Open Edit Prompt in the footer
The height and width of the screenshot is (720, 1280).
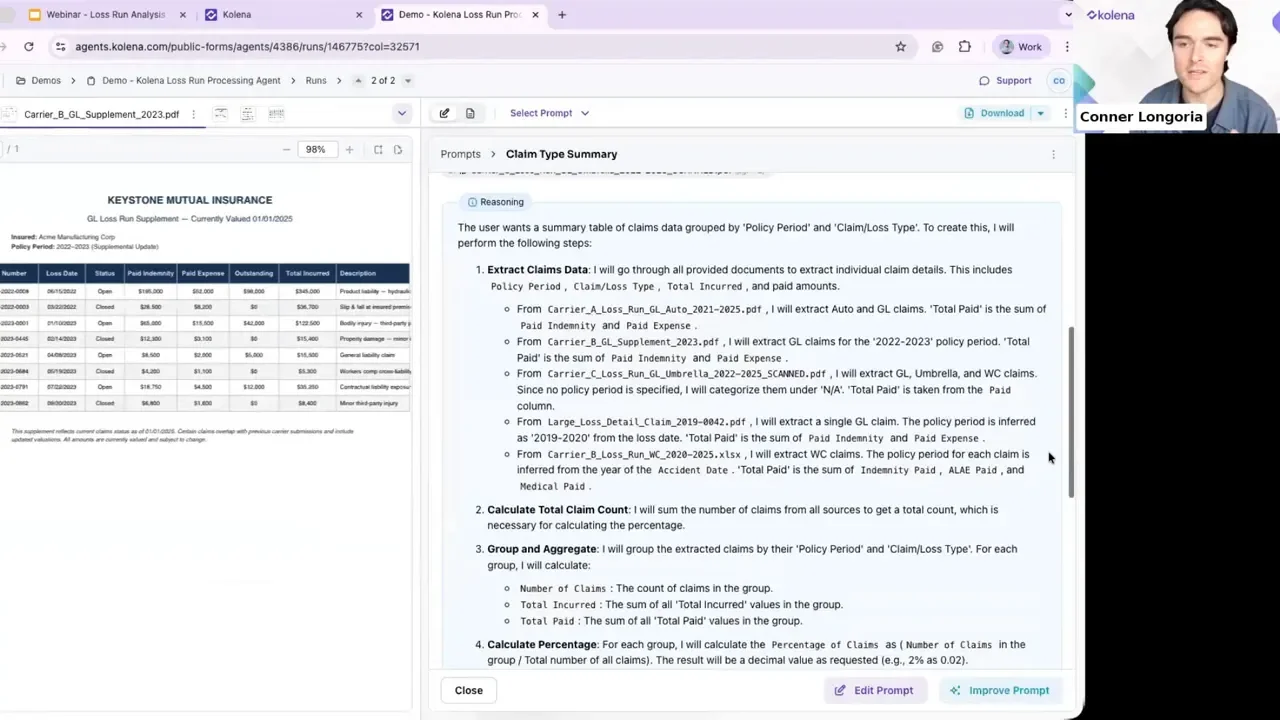click(x=874, y=690)
